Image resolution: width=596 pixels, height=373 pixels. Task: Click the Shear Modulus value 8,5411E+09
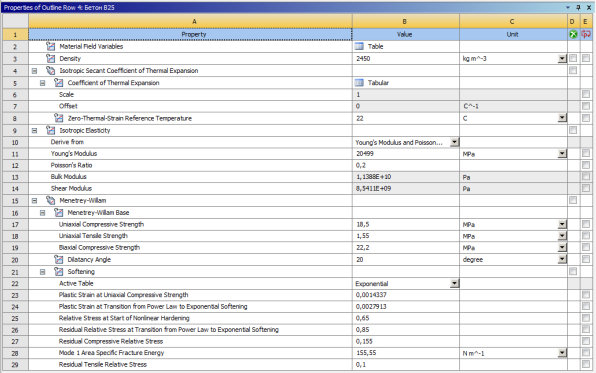point(374,189)
